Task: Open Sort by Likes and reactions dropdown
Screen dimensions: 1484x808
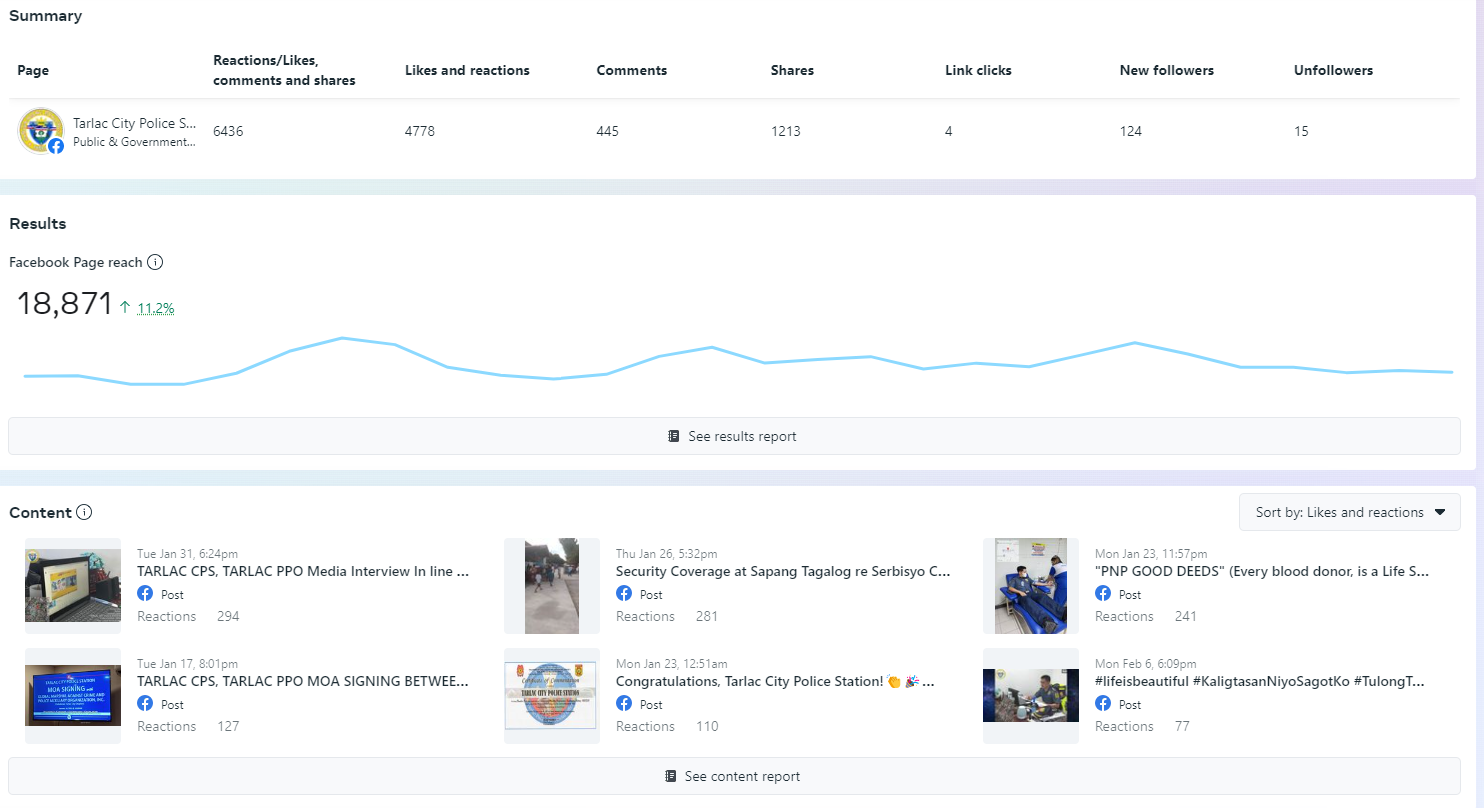Action: (x=1350, y=512)
